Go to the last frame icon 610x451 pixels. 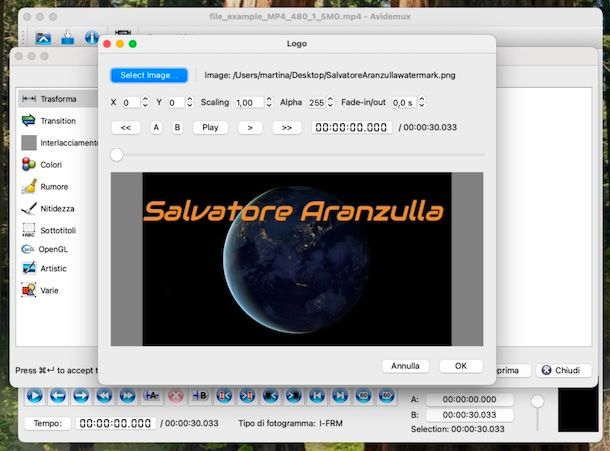click(x=340, y=396)
